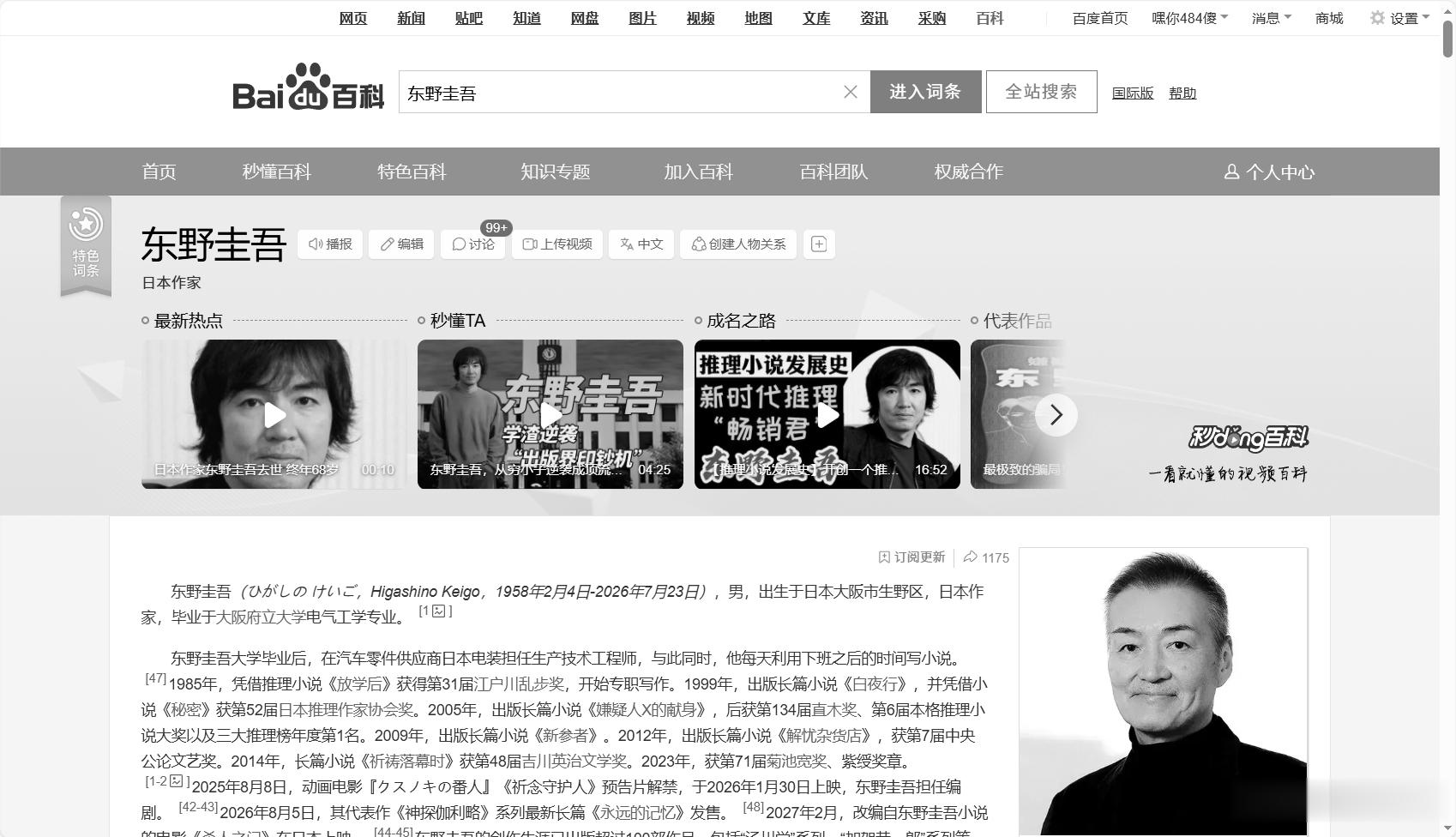
Task: Clear the search box with the X icon
Action: pyautogui.click(x=851, y=92)
